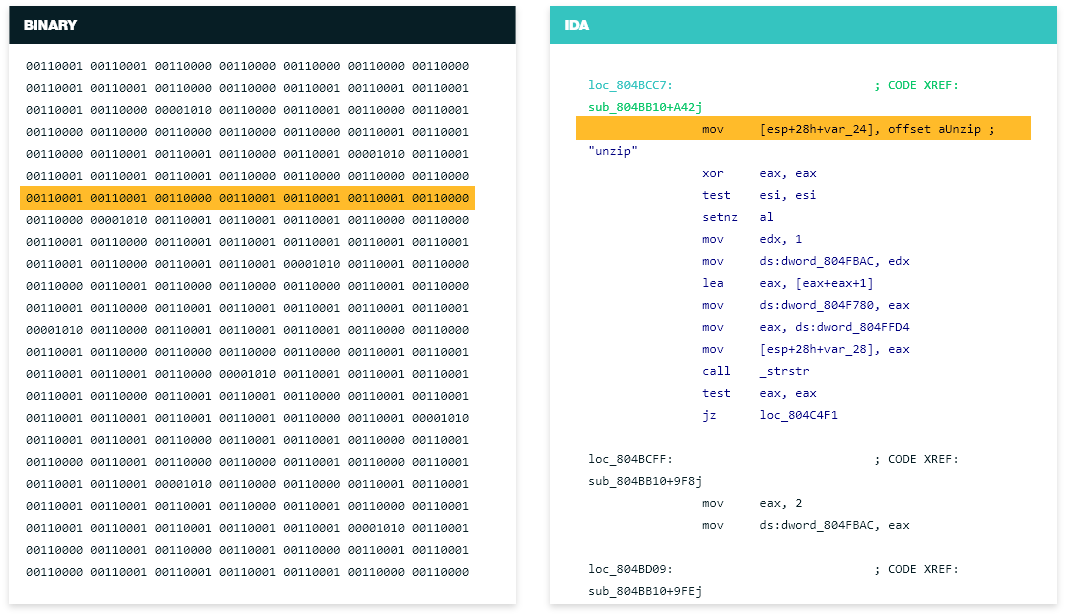
Task: Click the BINARY panel header
Action: click(262, 25)
